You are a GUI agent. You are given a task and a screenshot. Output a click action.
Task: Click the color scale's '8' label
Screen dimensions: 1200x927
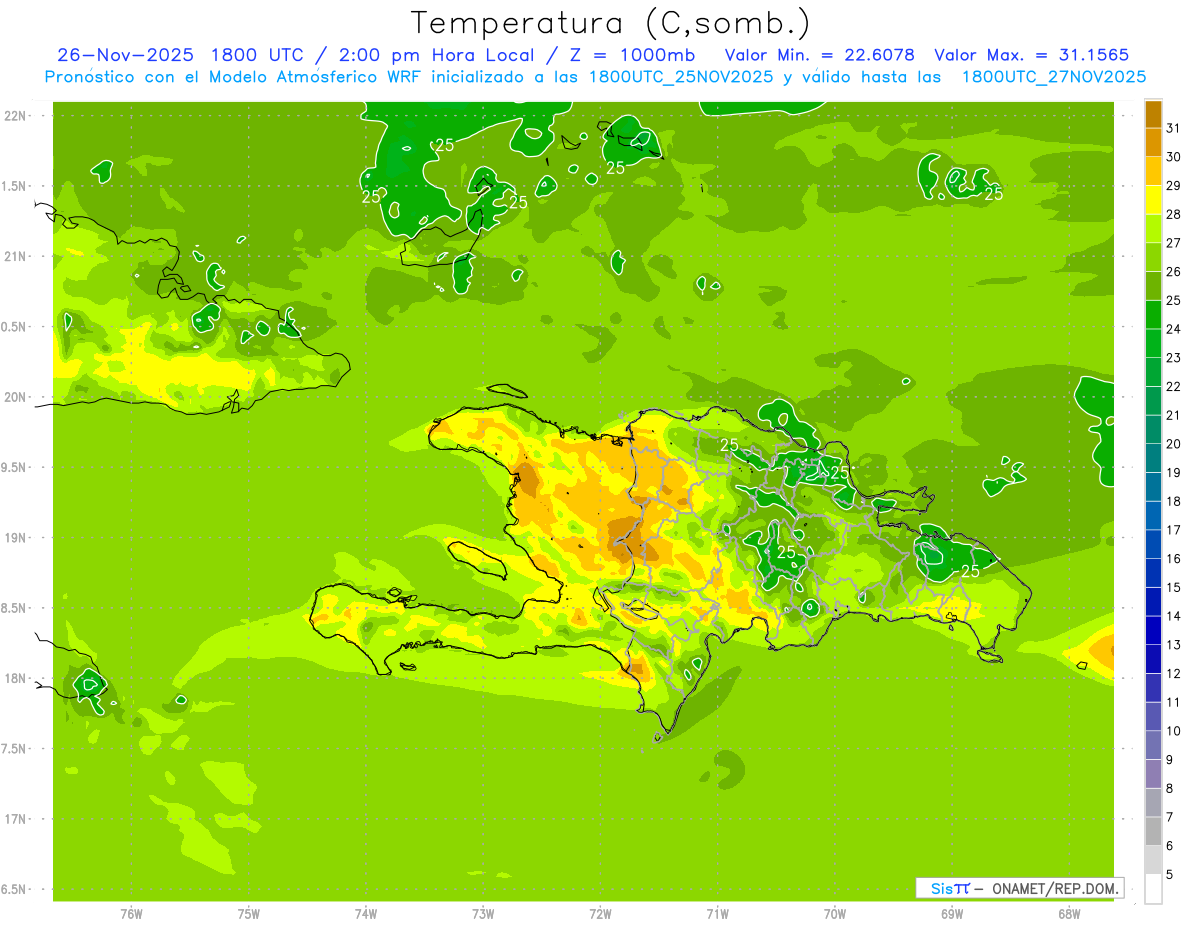click(x=1170, y=789)
